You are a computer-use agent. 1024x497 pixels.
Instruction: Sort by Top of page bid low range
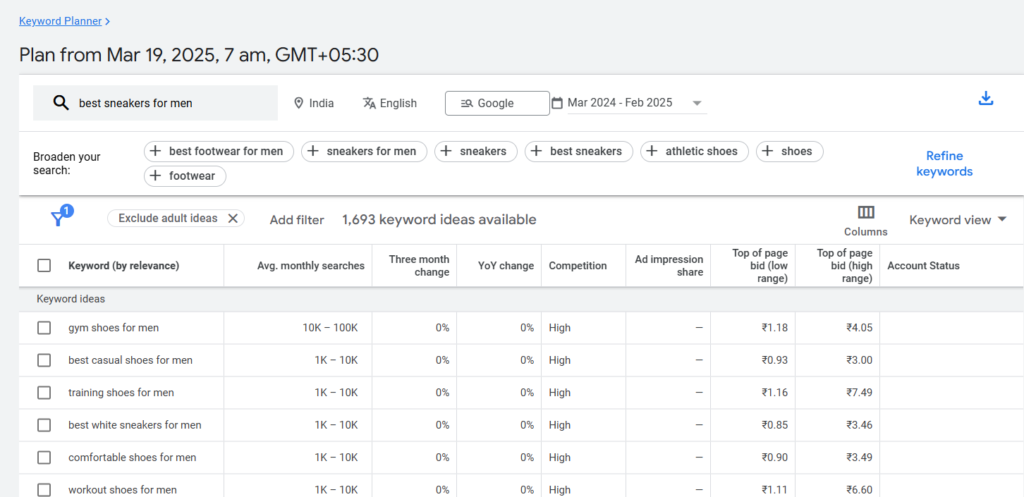click(760, 266)
